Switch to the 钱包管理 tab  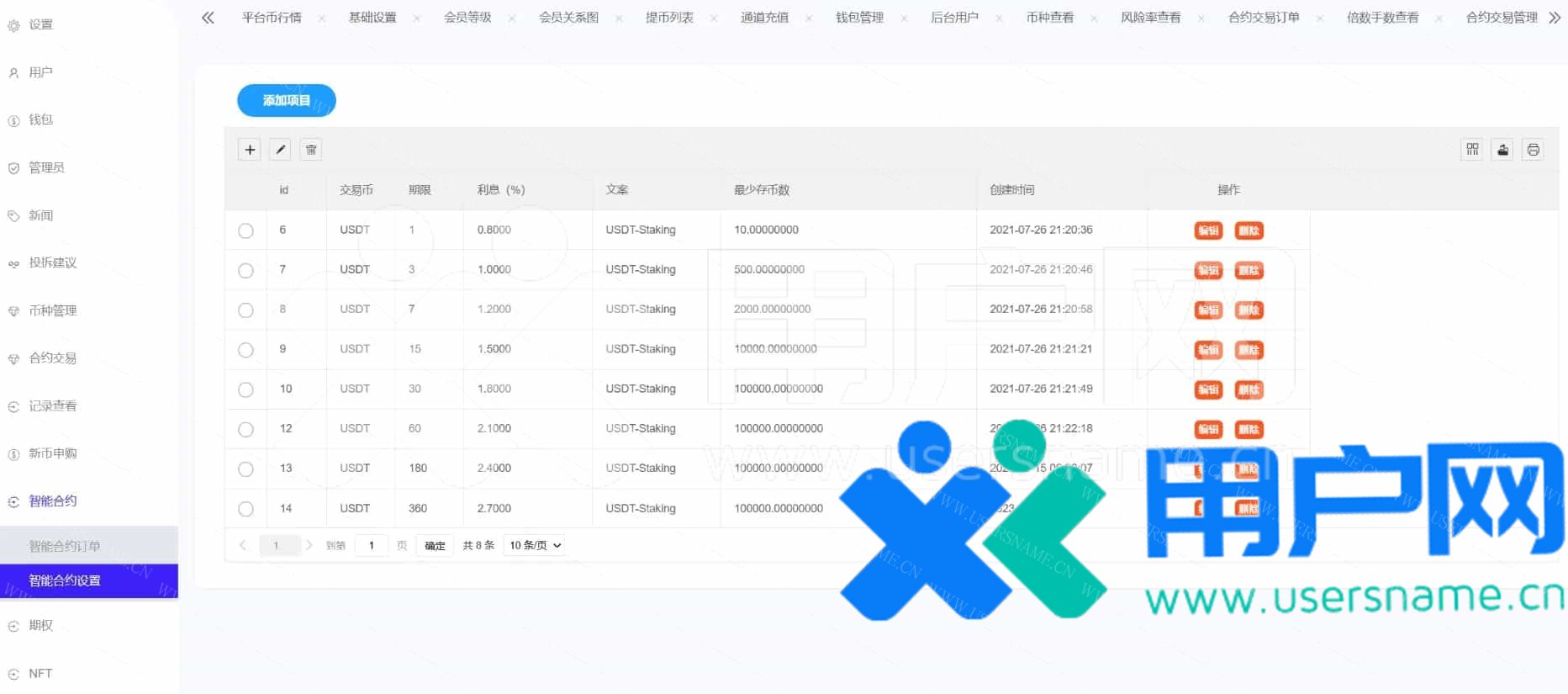coord(859,18)
